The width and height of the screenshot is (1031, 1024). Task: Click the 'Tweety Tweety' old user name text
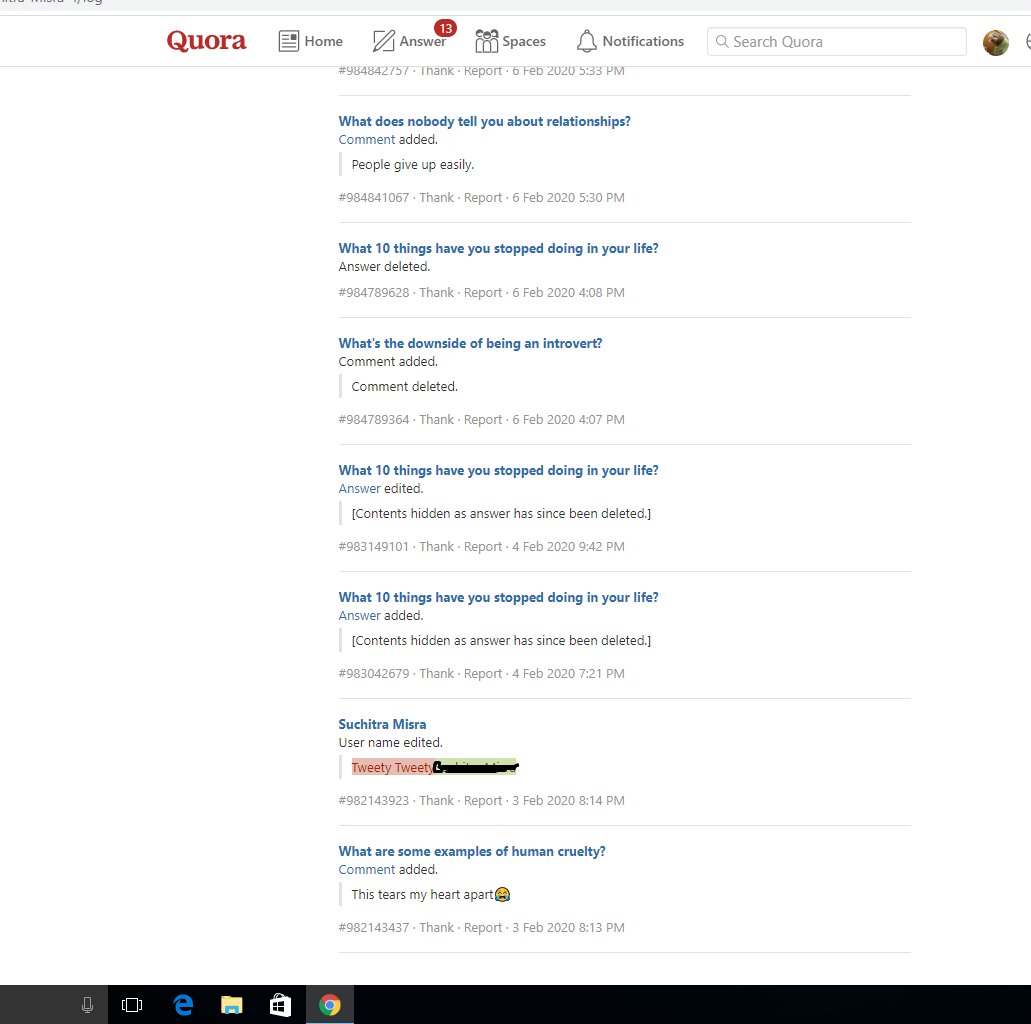click(x=393, y=767)
